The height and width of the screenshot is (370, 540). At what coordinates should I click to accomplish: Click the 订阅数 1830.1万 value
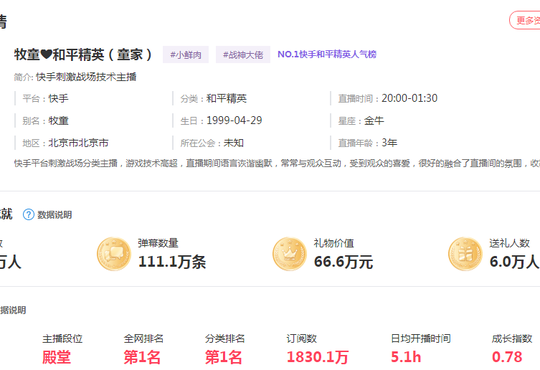pyautogui.click(x=318, y=357)
